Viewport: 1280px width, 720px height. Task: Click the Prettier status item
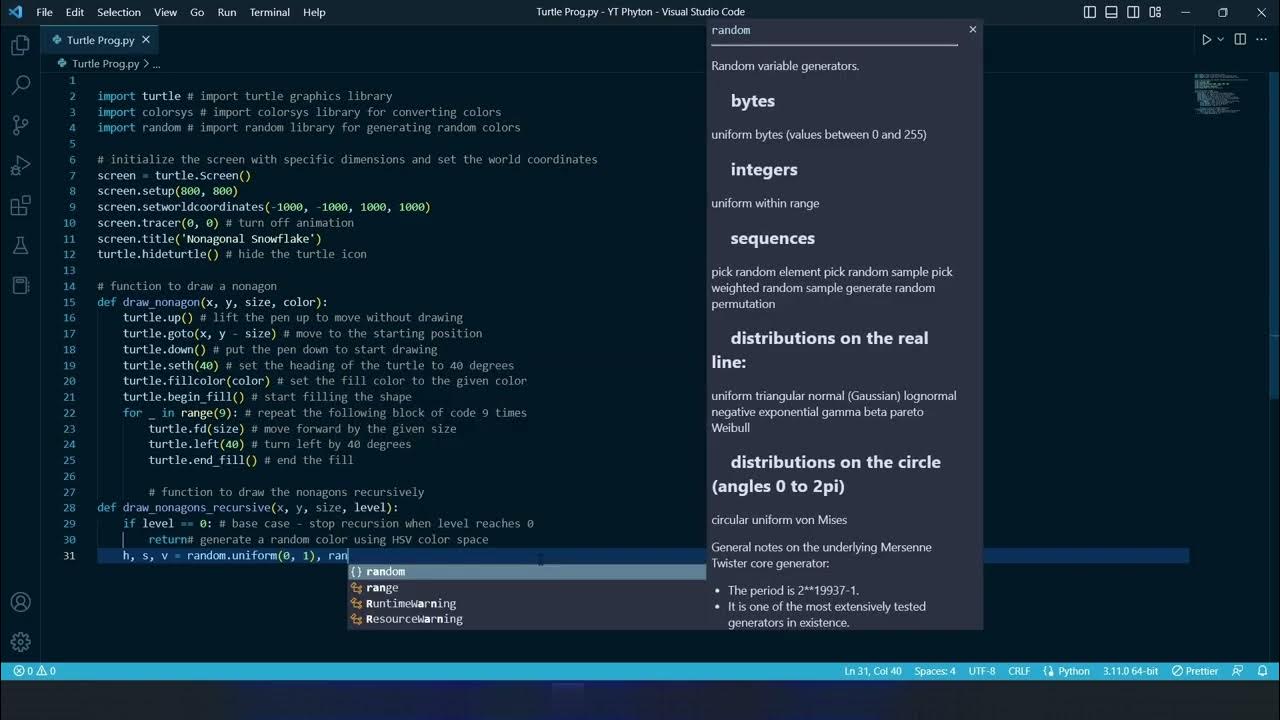1195,671
